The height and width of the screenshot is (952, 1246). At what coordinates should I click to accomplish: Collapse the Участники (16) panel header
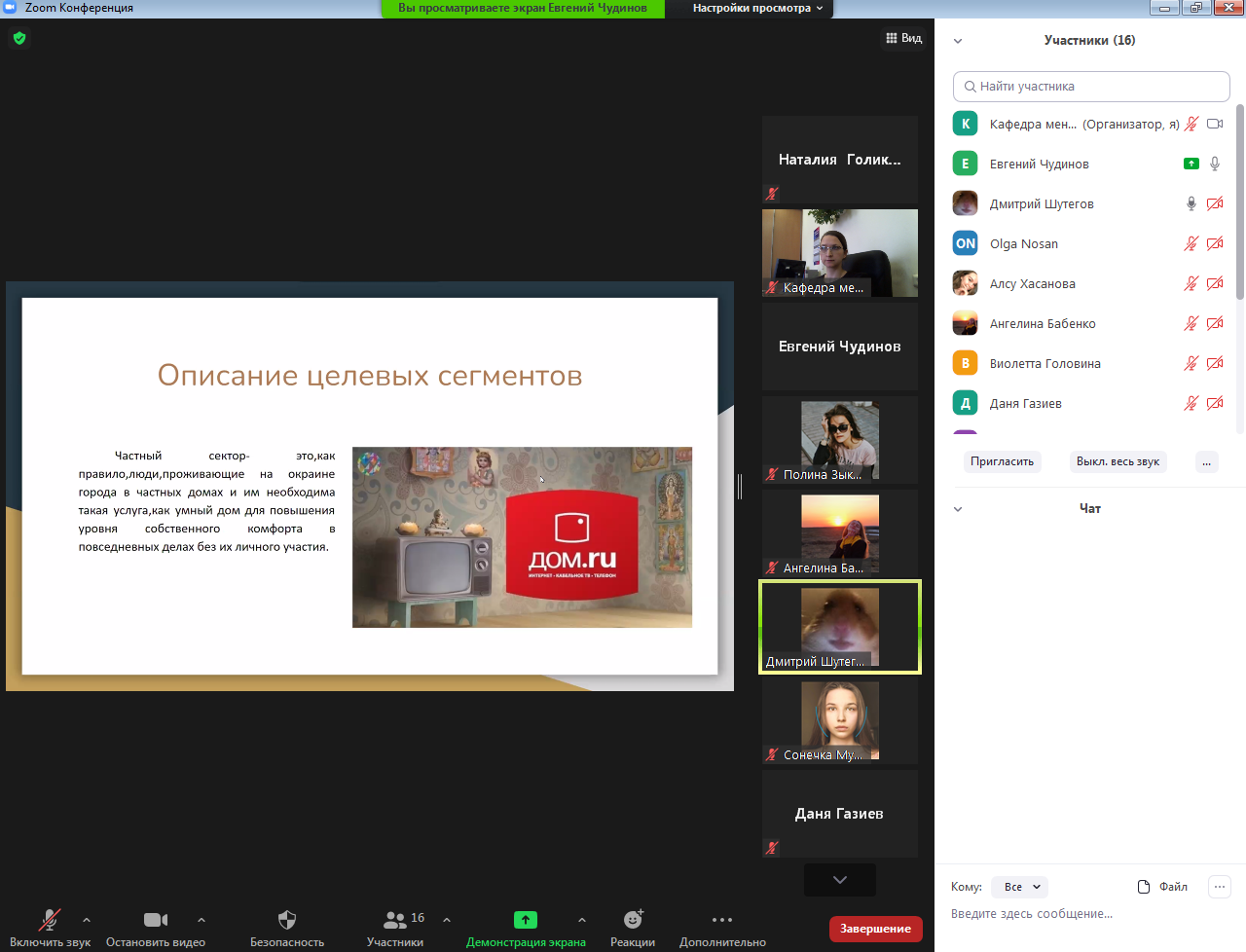[958, 41]
